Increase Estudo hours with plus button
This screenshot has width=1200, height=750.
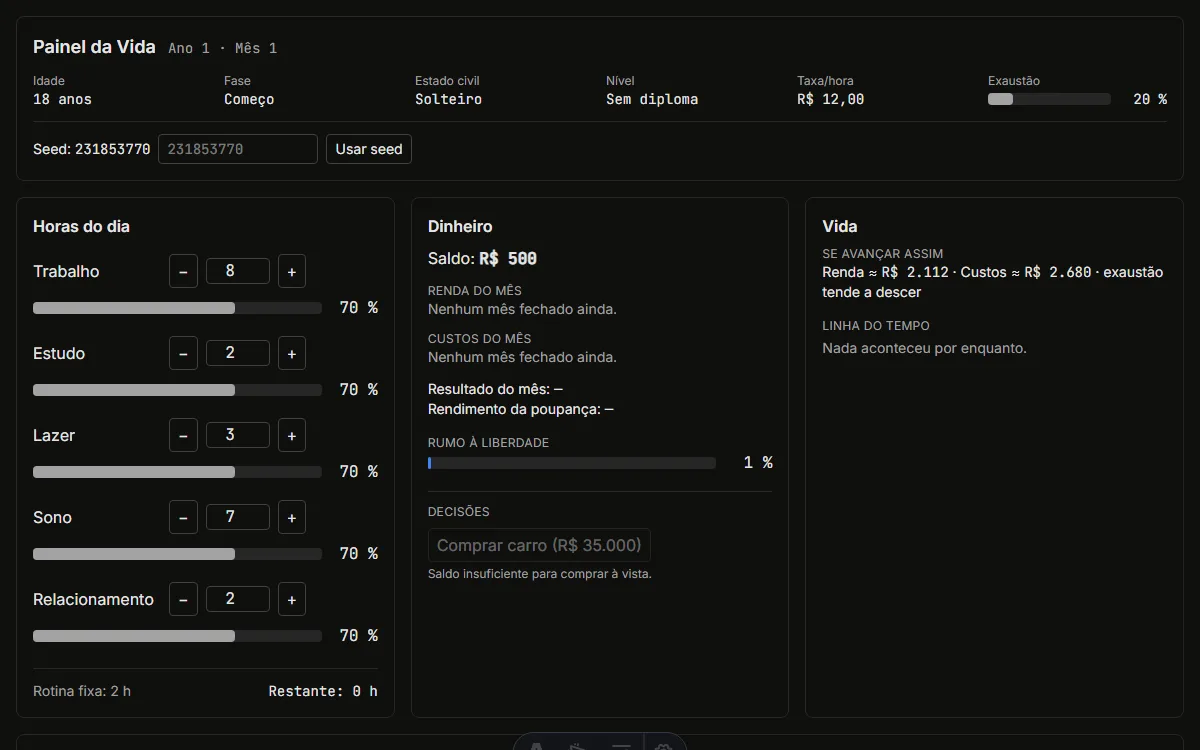pyautogui.click(x=292, y=353)
